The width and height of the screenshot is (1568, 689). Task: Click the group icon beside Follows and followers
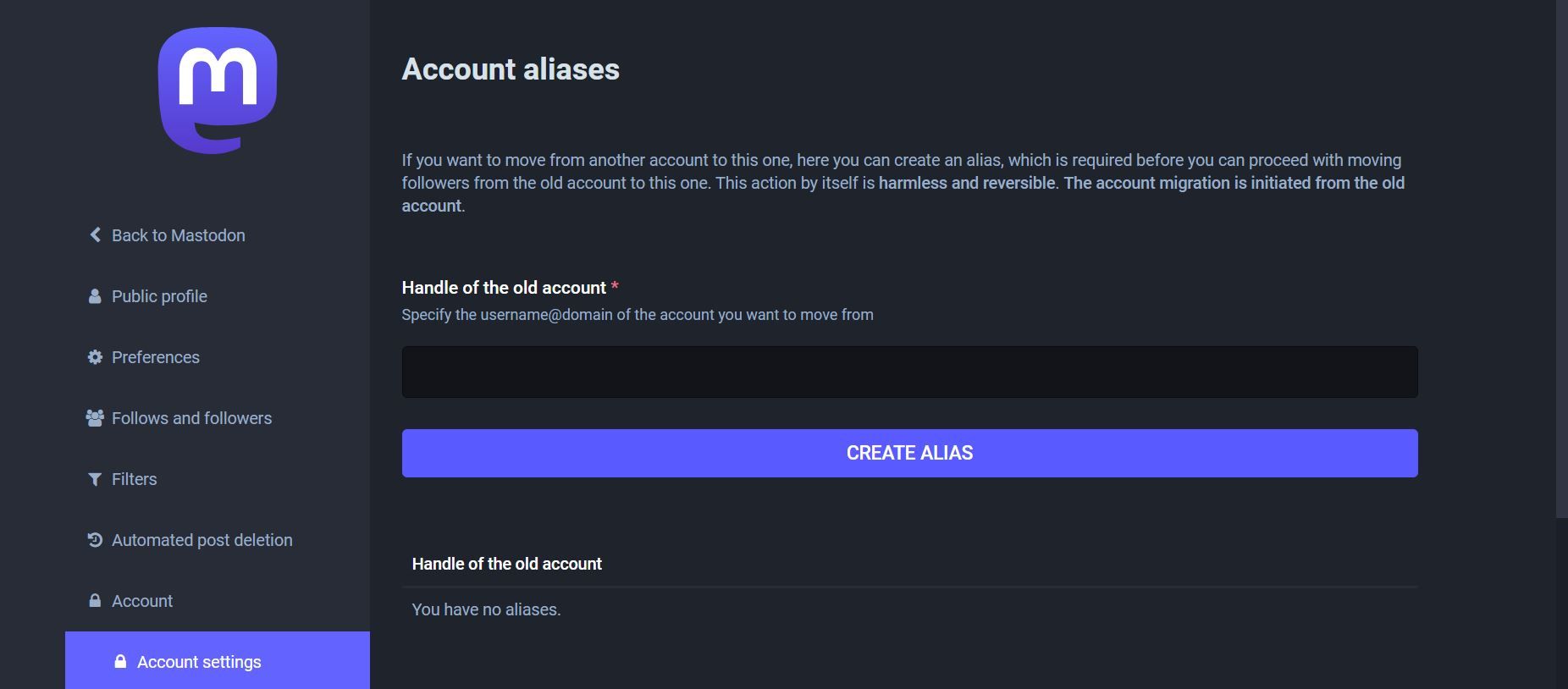[x=94, y=417]
